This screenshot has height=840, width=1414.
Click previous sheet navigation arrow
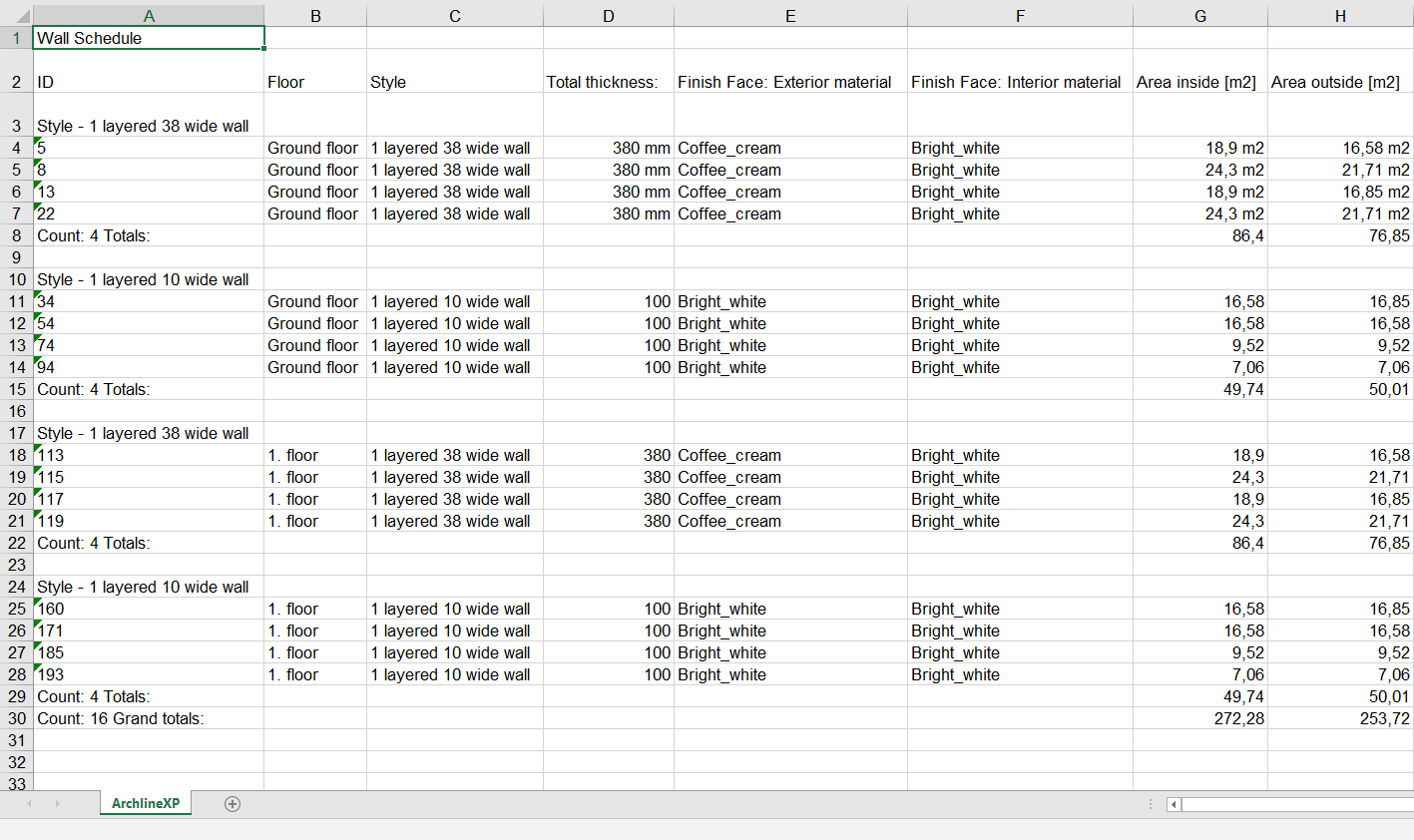tap(29, 804)
